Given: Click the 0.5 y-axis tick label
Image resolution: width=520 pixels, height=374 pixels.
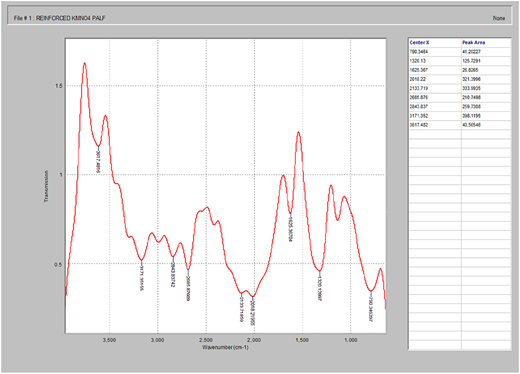Looking at the screenshot, I should (59, 264).
